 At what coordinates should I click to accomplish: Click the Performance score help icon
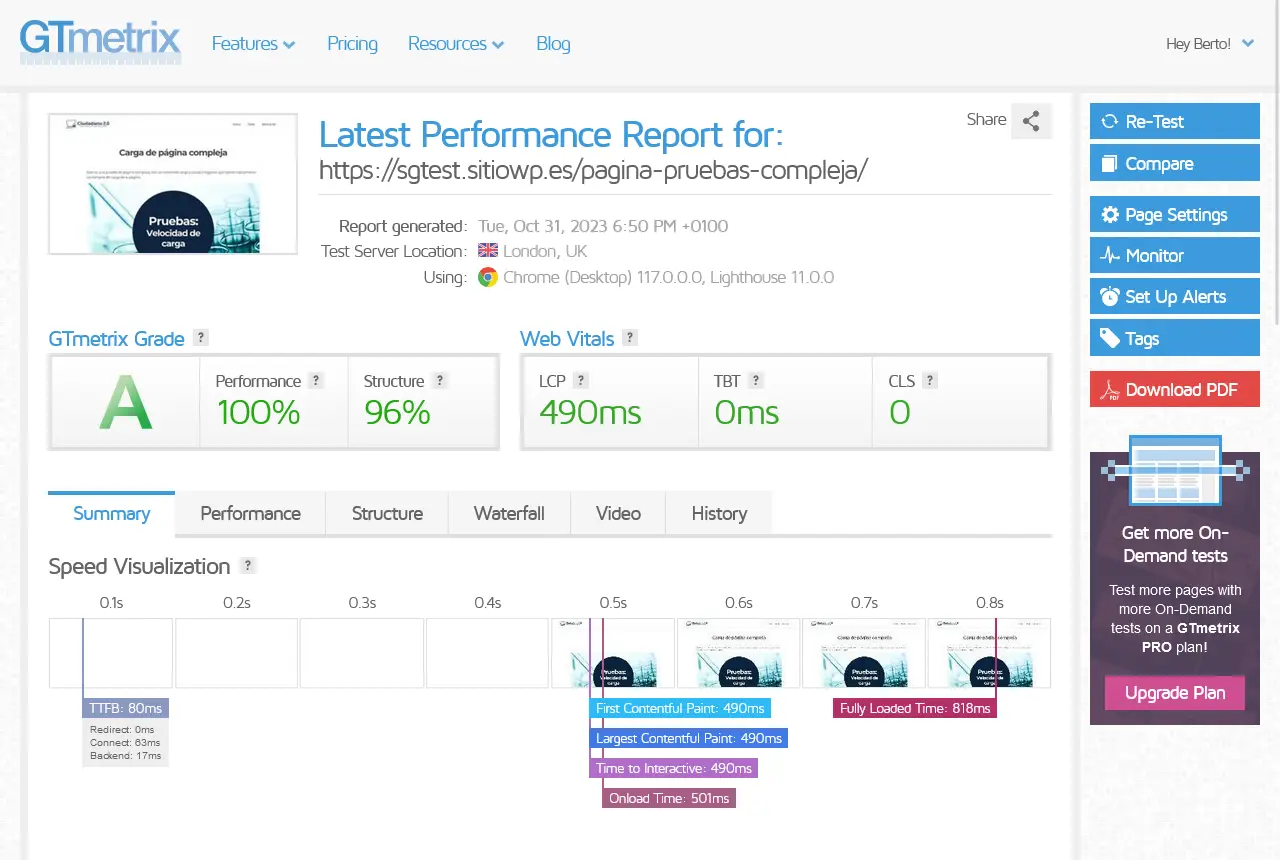(316, 380)
